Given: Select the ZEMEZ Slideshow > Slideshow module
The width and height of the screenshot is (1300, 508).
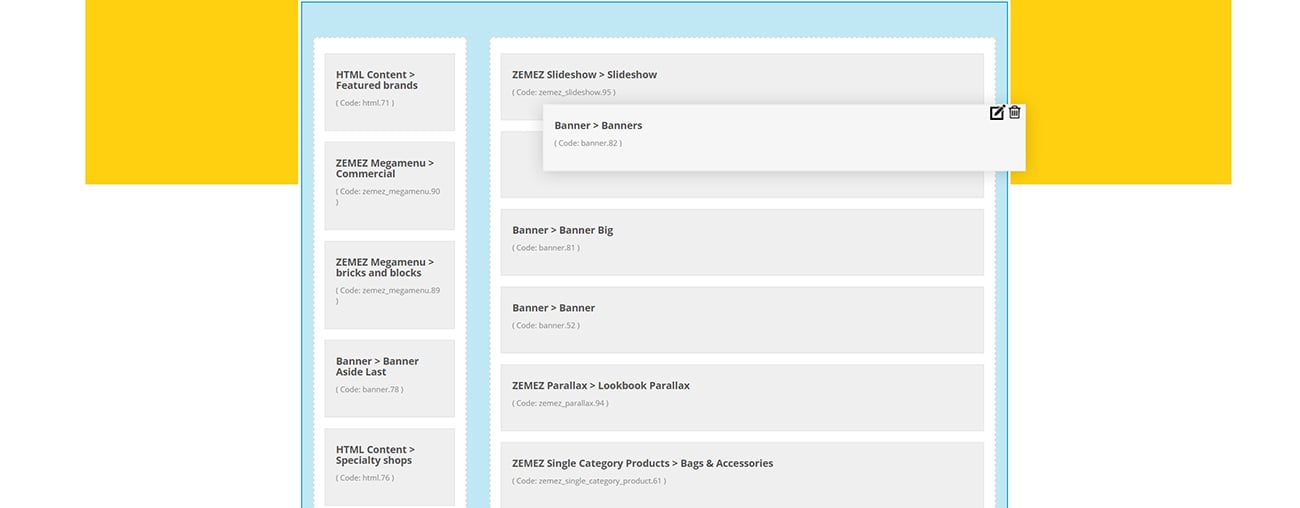Looking at the screenshot, I should point(742,87).
